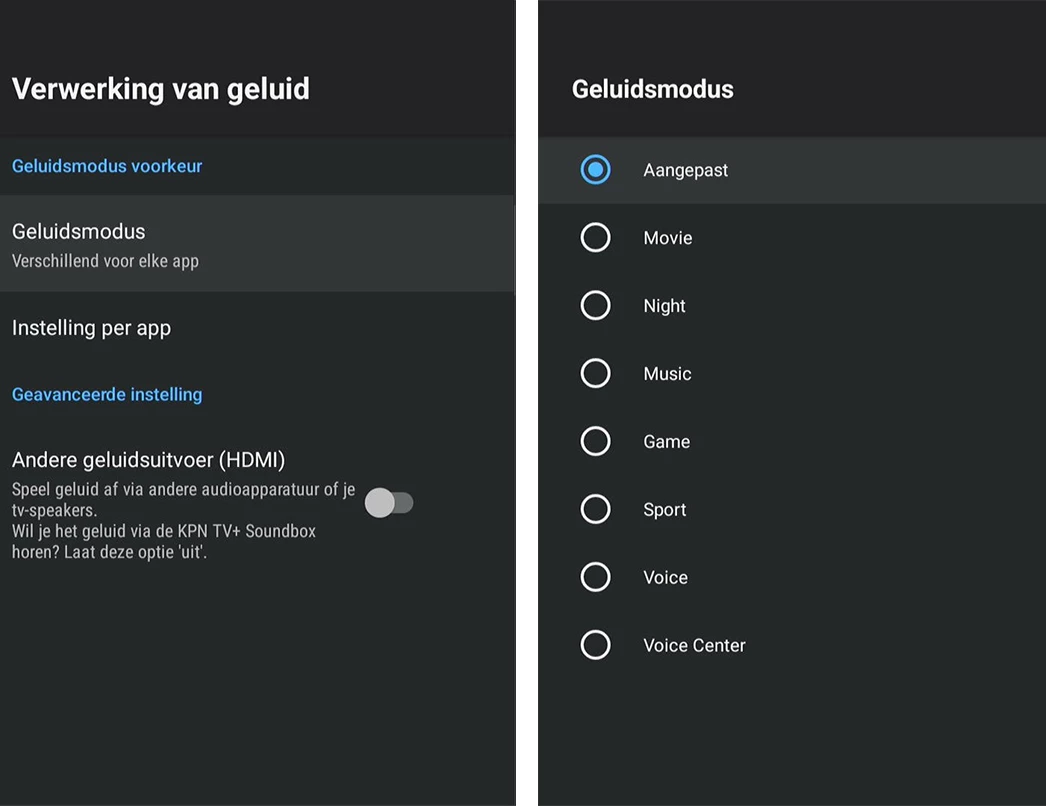Select the Aangepast radio button
1046x806 pixels.
[595, 170]
